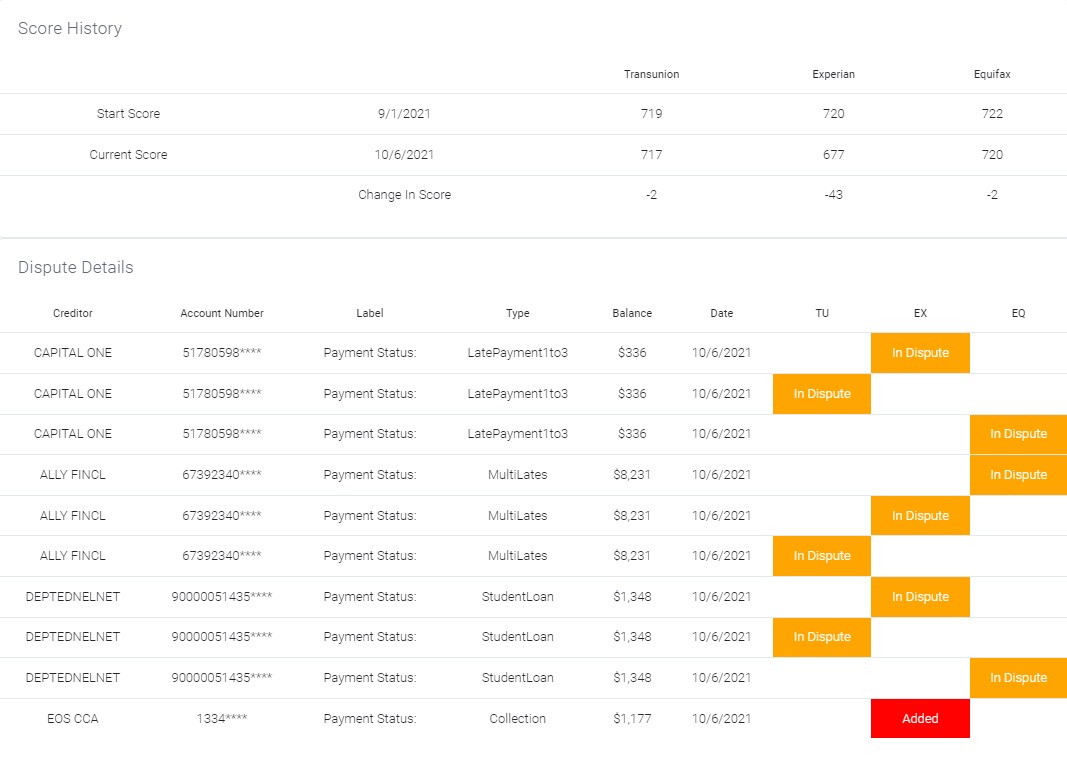The height and width of the screenshot is (757, 1067).
Task: Click the Account Number column header
Action: point(222,313)
